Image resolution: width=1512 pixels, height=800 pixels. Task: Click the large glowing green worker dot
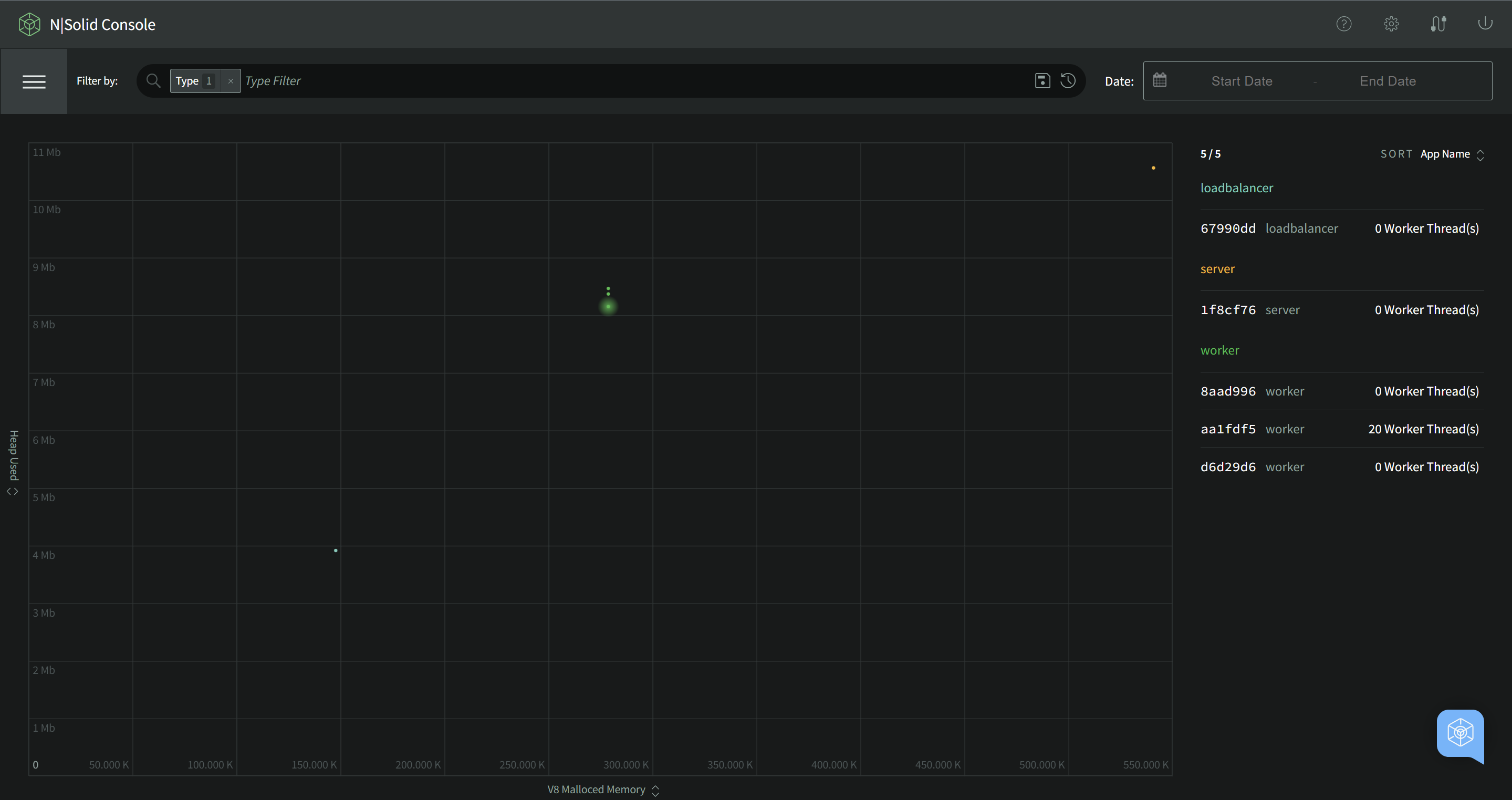tap(608, 306)
